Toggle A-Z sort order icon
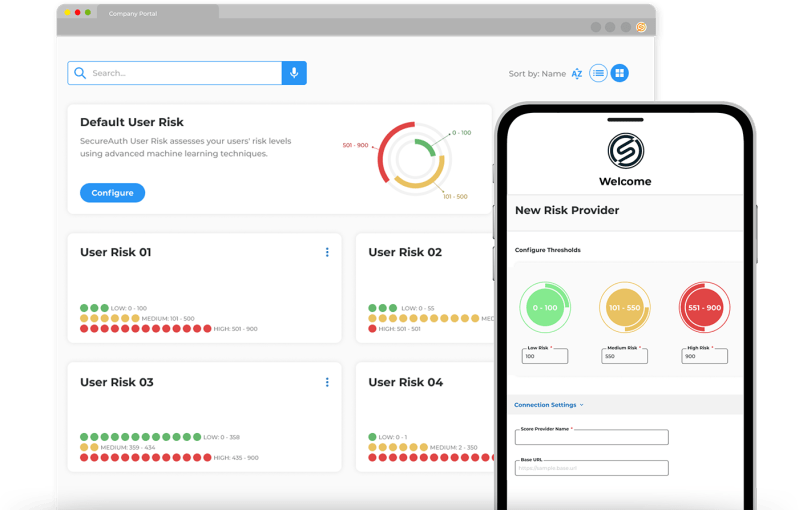This screenshot has width=799, height=510. point(577,74)
